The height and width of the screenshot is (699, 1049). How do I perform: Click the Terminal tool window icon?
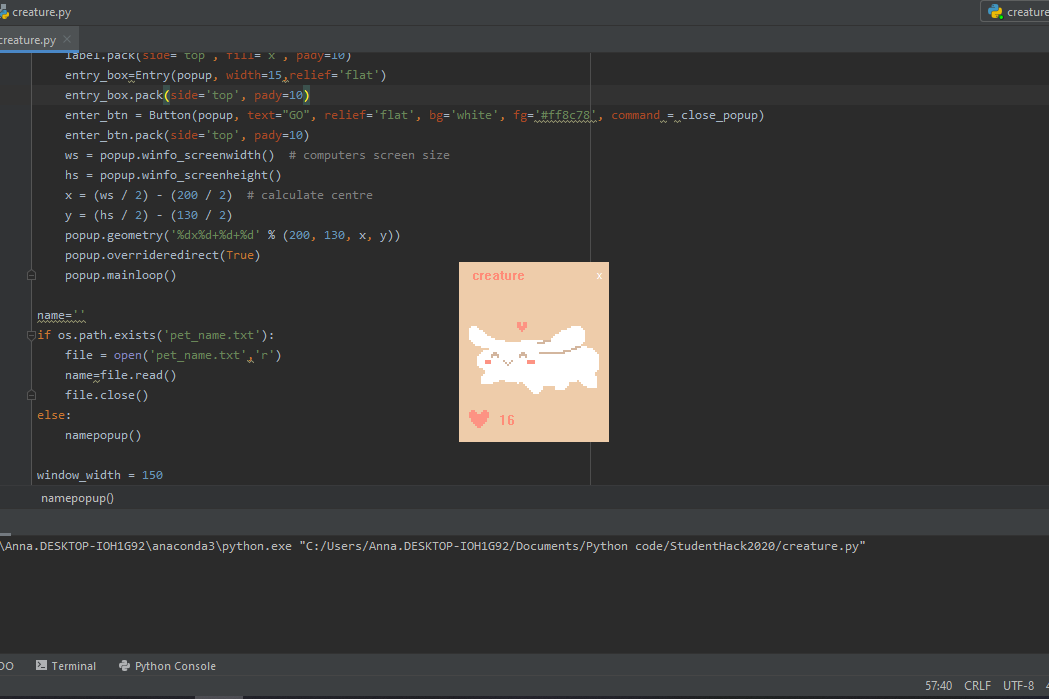pyautogui.click(x=41, y=666)
